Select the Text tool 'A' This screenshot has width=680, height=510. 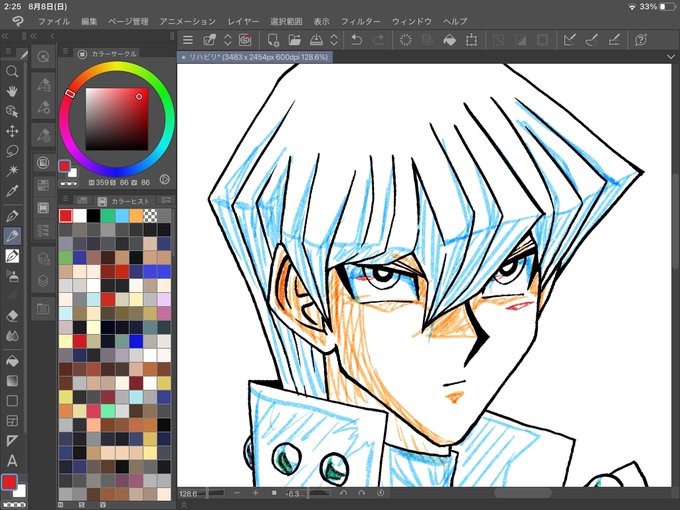pyautogui.click(x=12, y=461)
